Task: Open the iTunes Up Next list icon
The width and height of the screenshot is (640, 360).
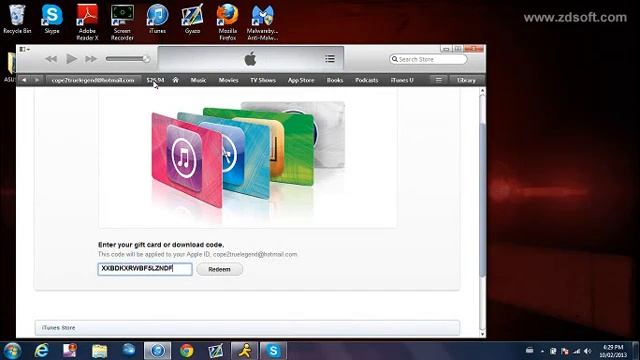Action: (x=330, y=59)
